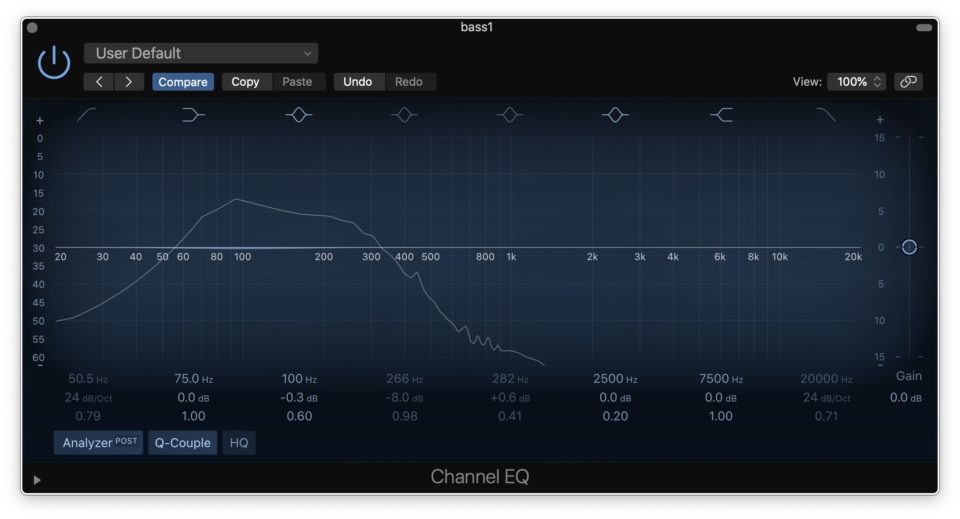Enable the 266 Hz parametric band icon
960x519 pixels.
(404, 116)
